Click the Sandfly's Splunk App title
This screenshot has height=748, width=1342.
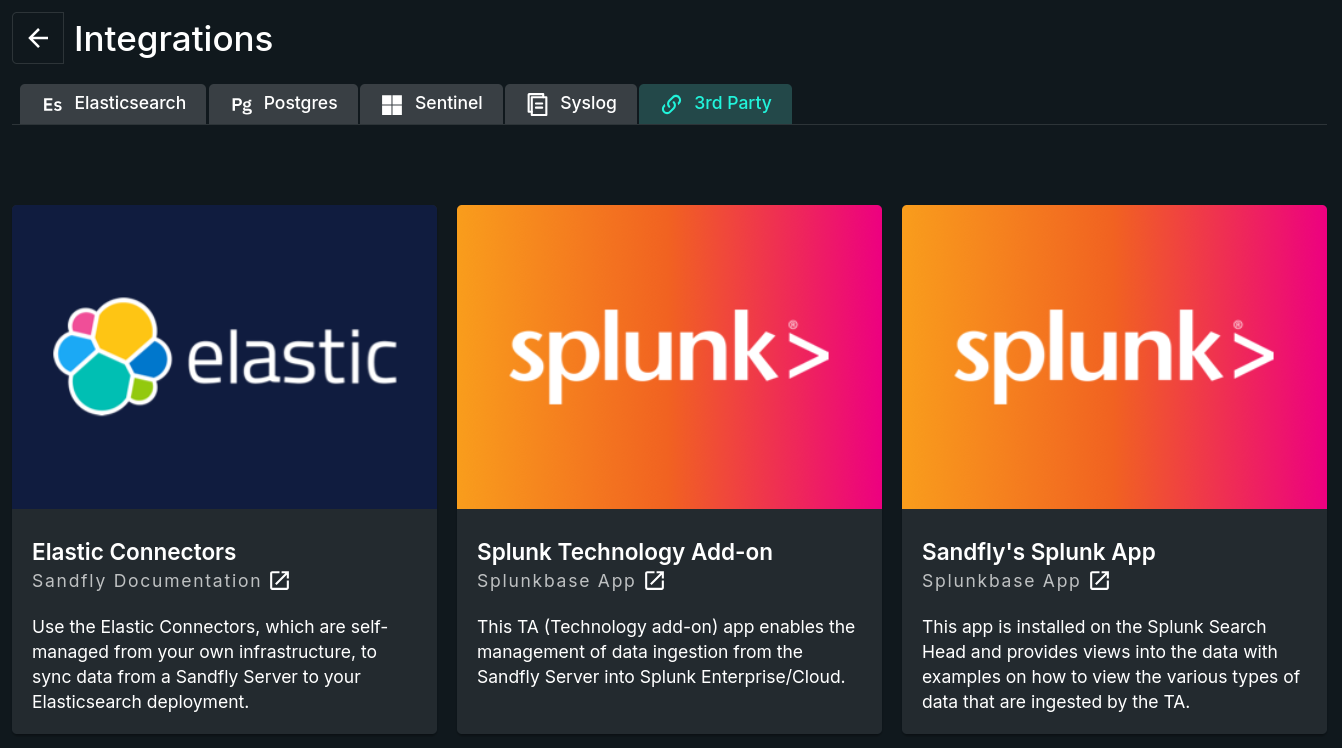pyautogui.click(x=1039, y=552)
